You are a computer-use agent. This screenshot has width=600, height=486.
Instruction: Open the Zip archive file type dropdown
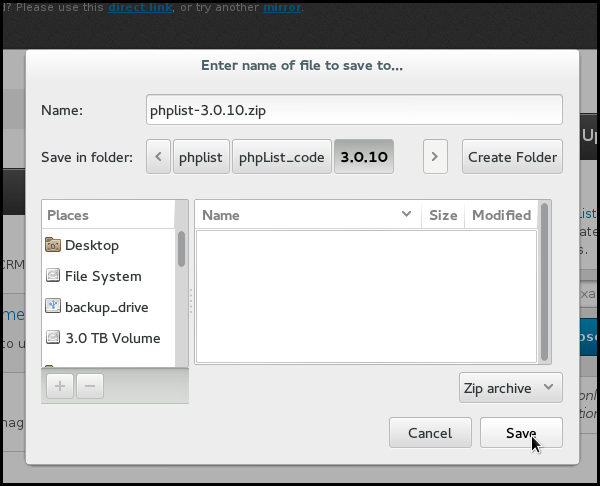point(510,388)
